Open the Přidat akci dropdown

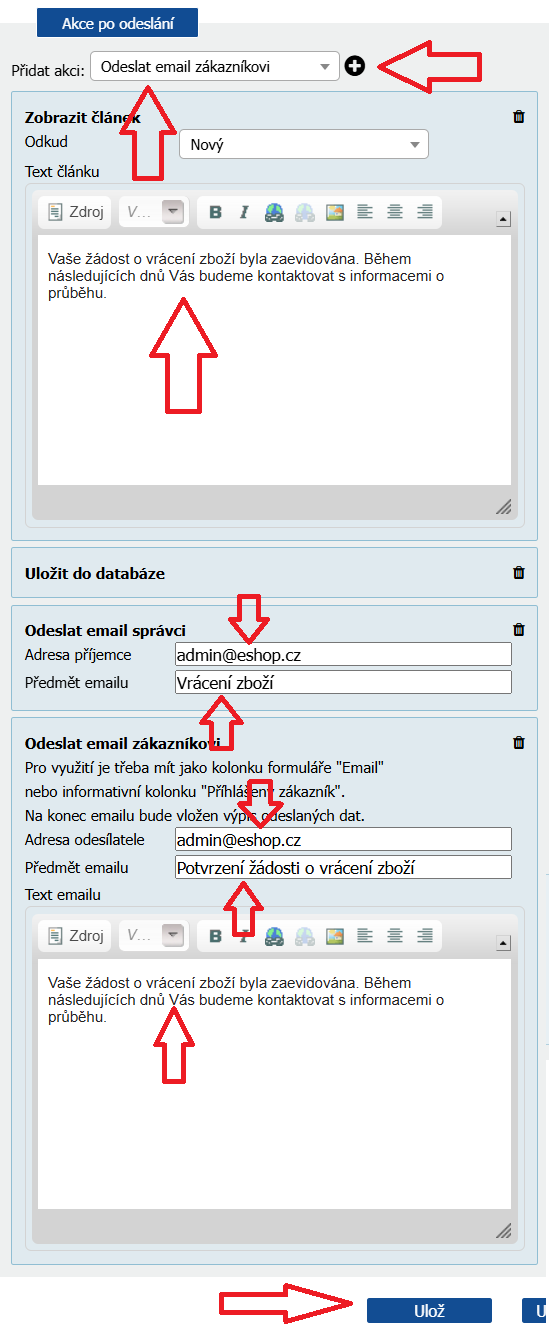(x=215, y=67)
